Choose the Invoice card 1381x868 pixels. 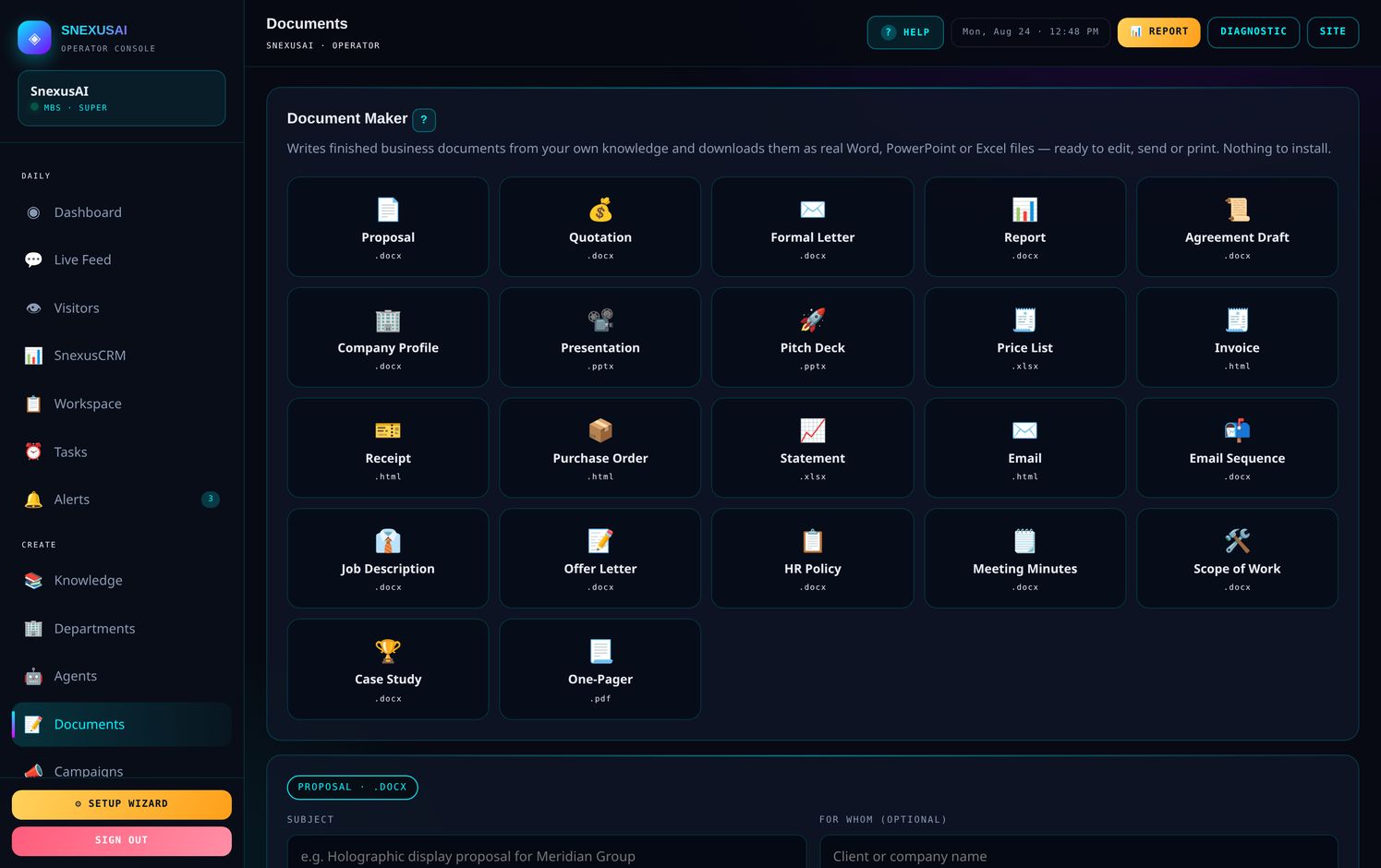pyautogui.click(x=1237, y=337)
